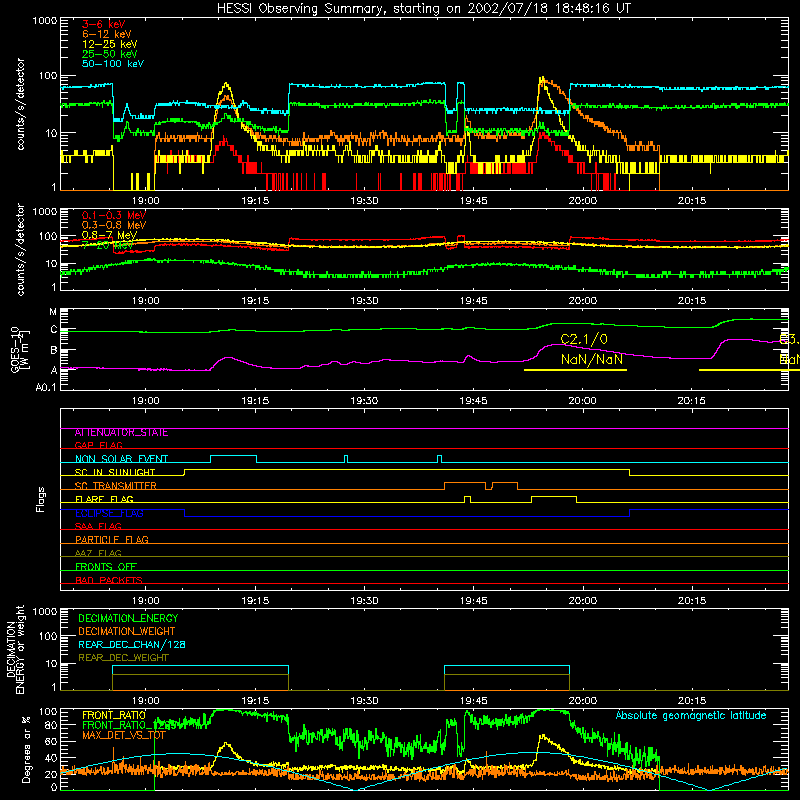Select the FRONTS_OFF flag label

click(x=106, y=567)
